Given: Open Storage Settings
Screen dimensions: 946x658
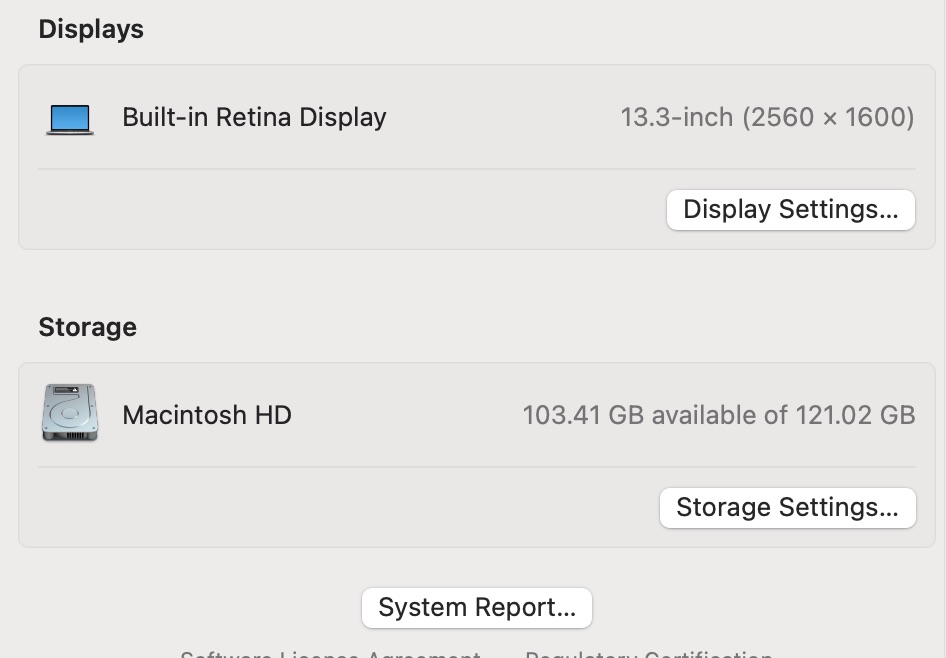Looking at the screenshot, I should (x=787, y=507).
